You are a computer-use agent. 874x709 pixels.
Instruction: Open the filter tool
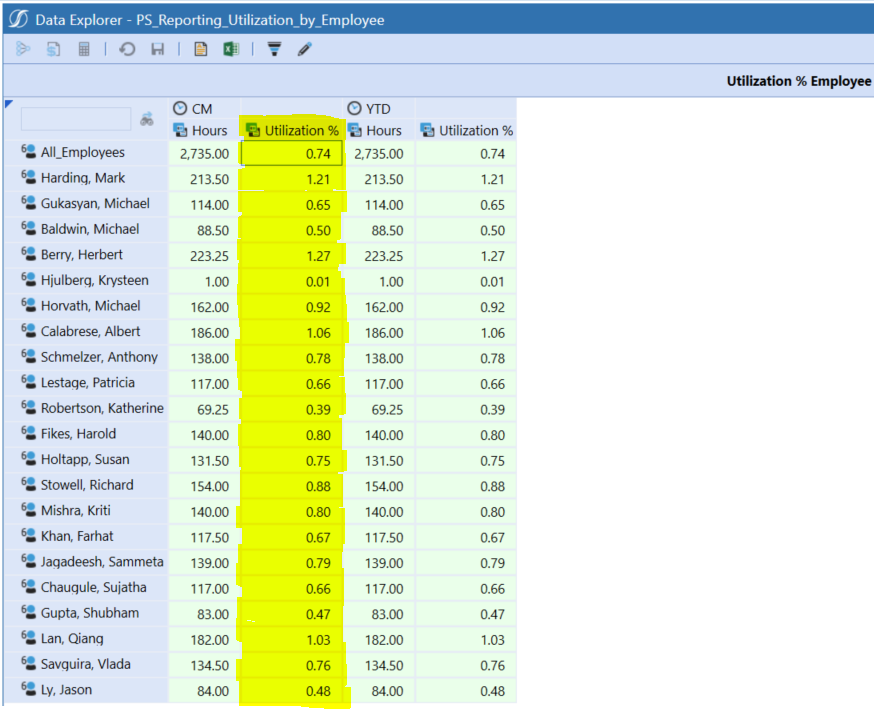click(x=276, y=48)
